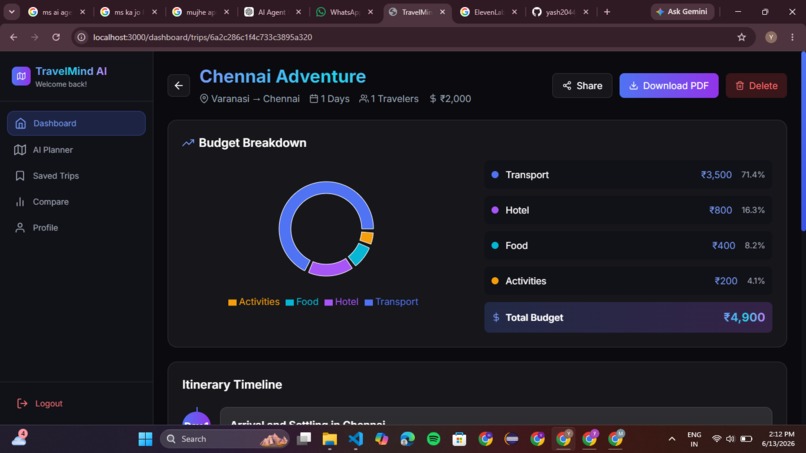
Task: Click the teal Food segment of donut chart
Action: [x=359, y=254]
